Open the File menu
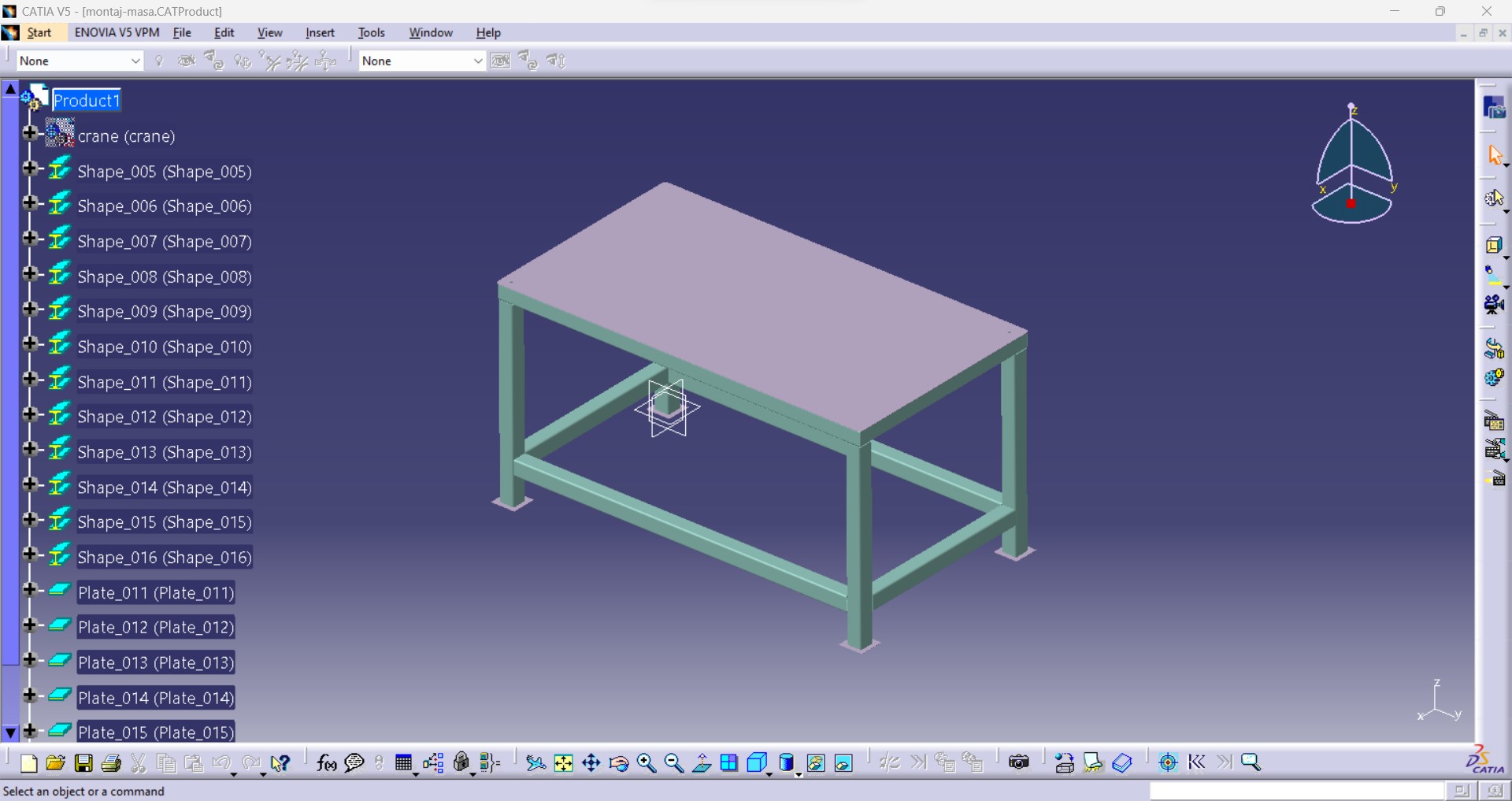This screenshot has width=1512, height=801. pos(182,32)
